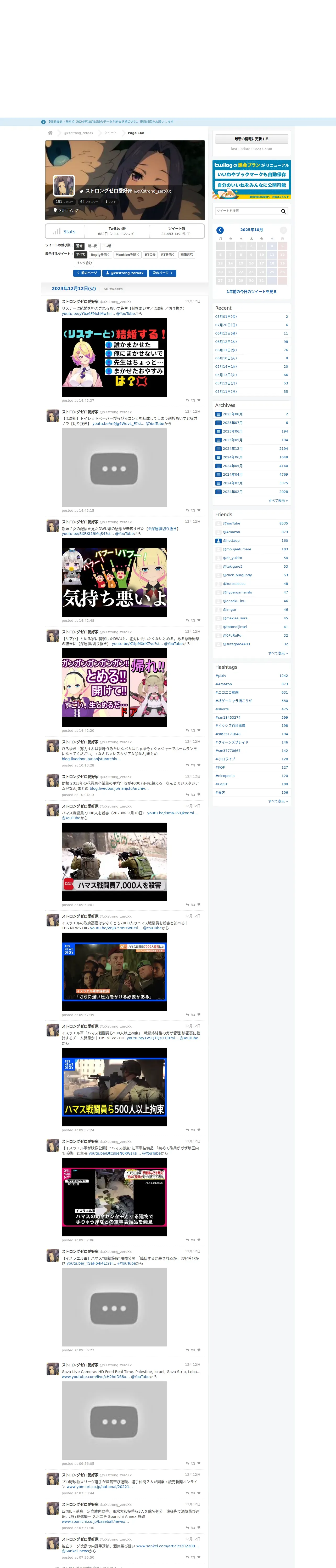This screenshot has width=336, height=1568.
Task: Select 通常 sort order
Action: click(79, 246)
